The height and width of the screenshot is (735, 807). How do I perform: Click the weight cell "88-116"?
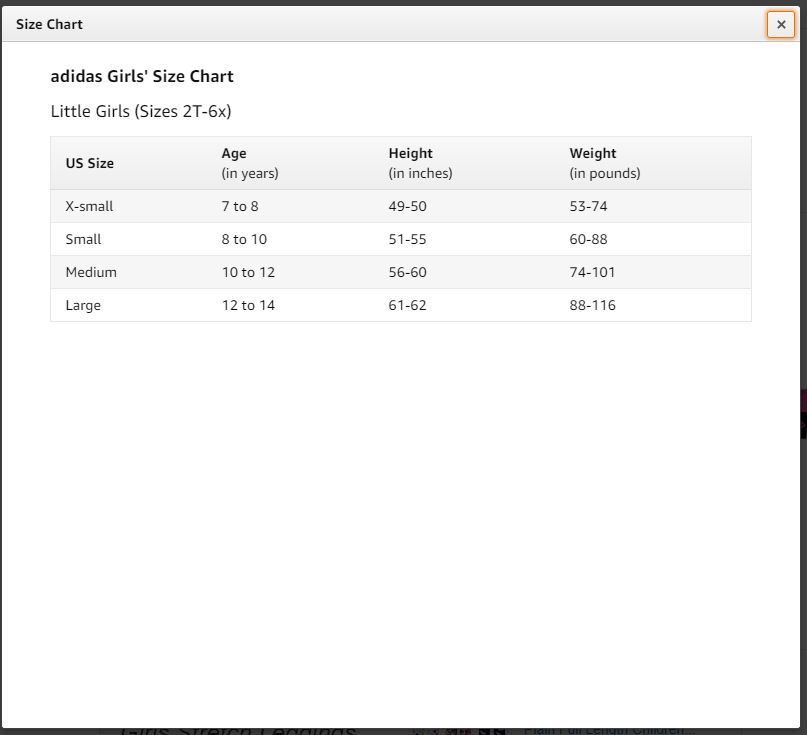592,305
